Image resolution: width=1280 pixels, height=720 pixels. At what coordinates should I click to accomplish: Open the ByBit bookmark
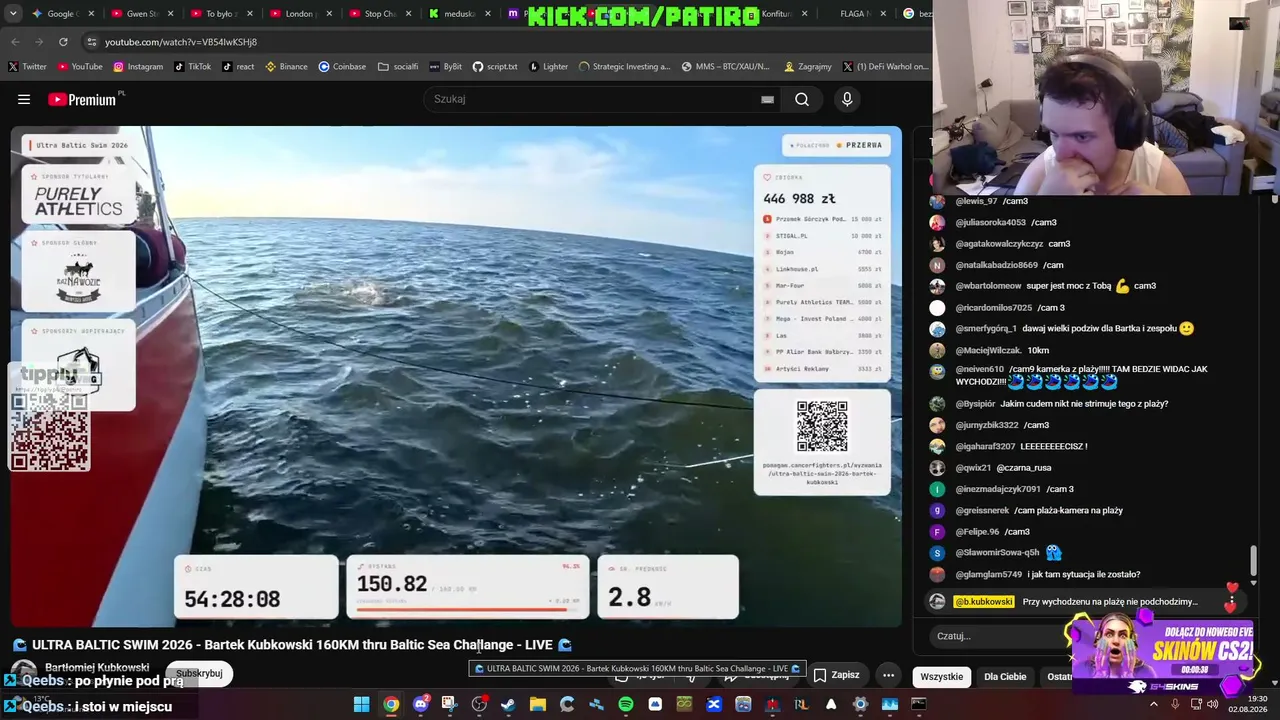click(446, 67)
